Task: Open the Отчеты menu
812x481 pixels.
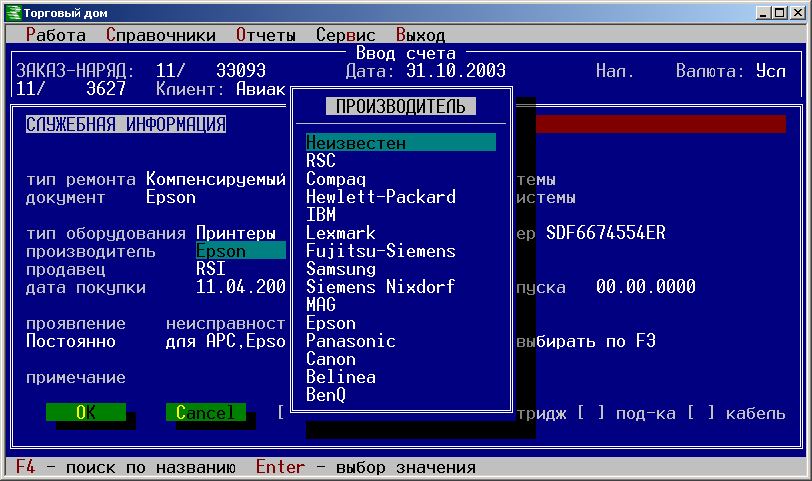Action: point(266,35)
